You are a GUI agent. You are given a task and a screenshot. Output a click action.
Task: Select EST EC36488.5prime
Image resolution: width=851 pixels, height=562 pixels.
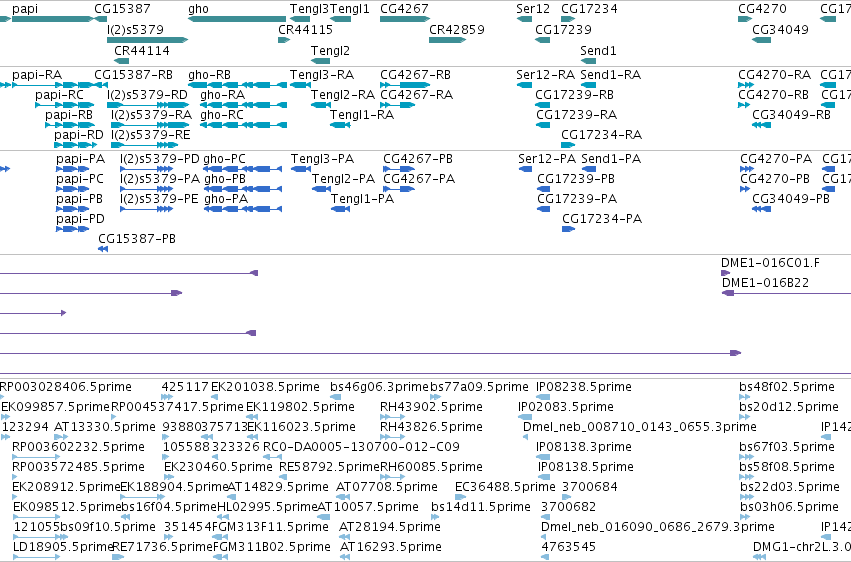tap(505, 487)
